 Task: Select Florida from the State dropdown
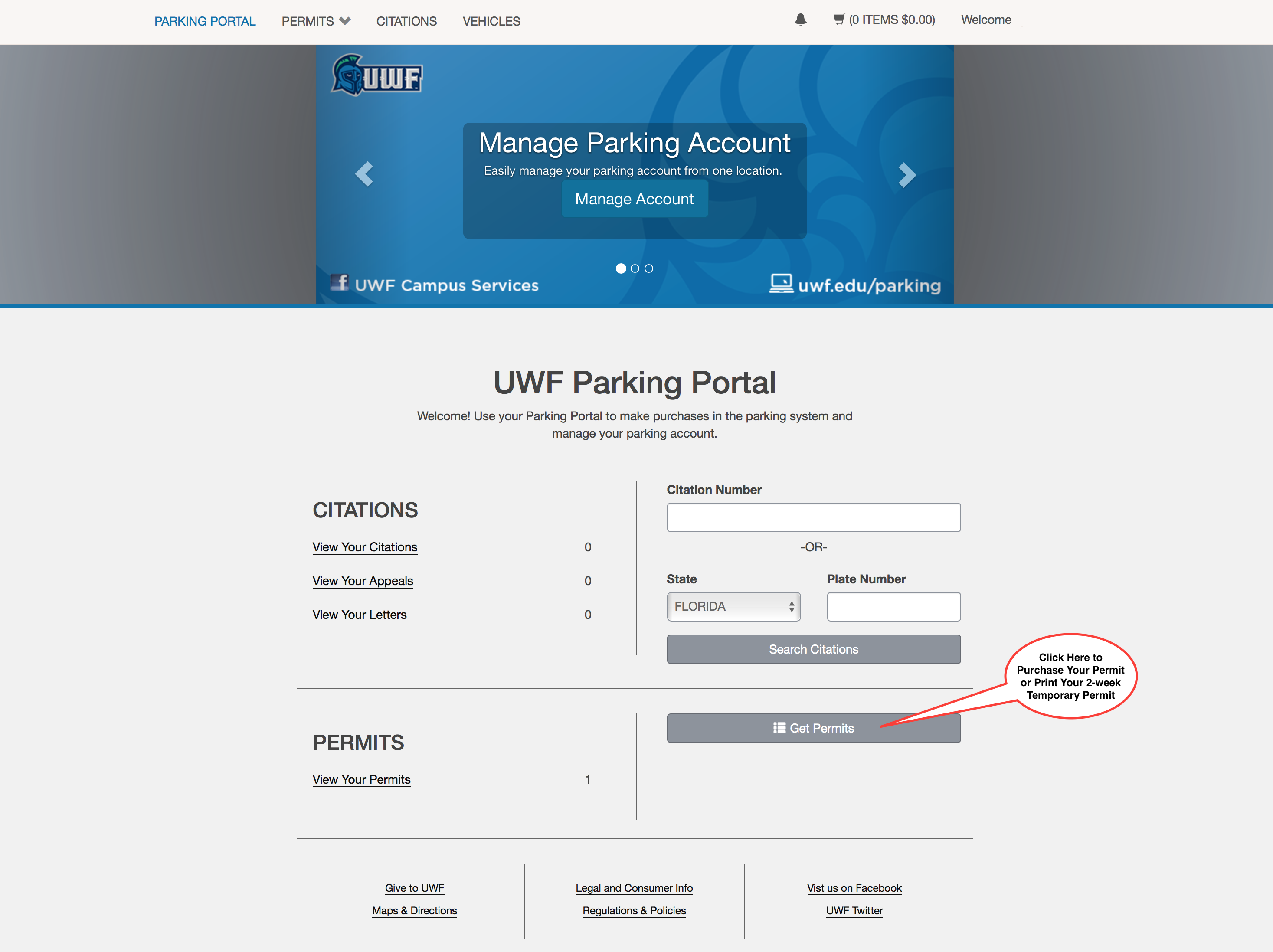(x=734, y=606)
